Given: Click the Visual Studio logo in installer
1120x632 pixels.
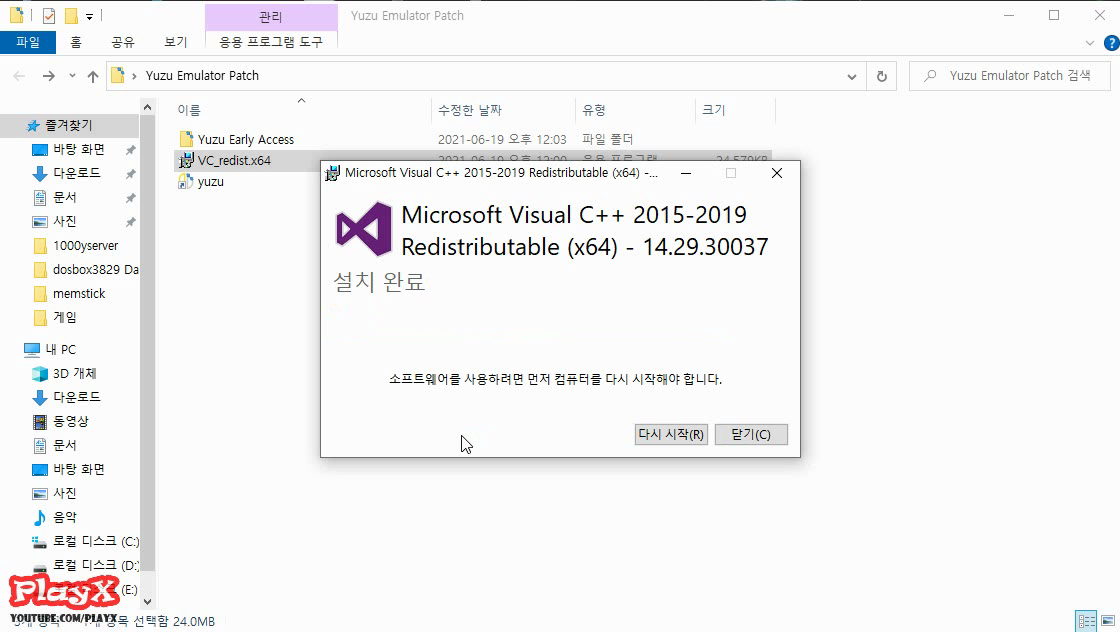Looking at the screenshot, I should (x=364, y=229).
